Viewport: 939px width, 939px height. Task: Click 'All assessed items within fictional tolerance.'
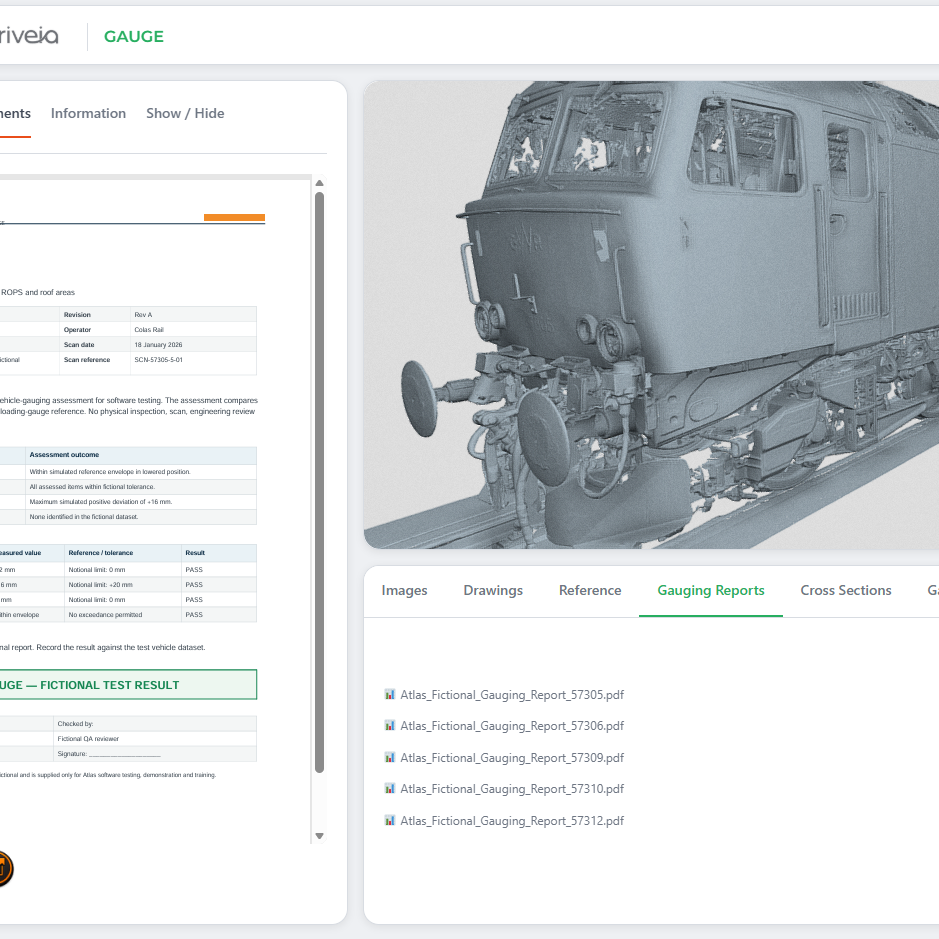click(92, 487)
